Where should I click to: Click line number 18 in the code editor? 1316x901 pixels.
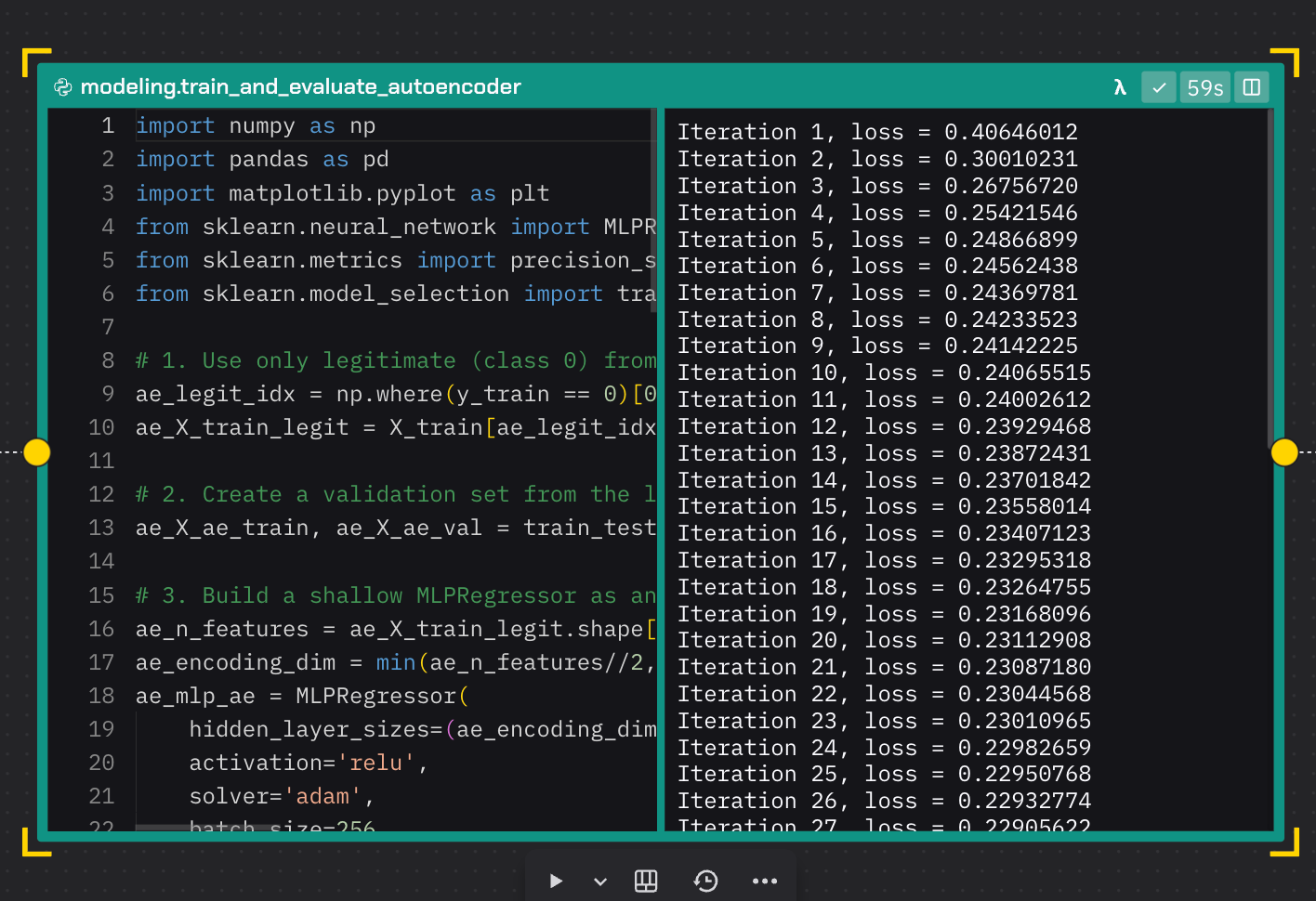click(102, 695)
